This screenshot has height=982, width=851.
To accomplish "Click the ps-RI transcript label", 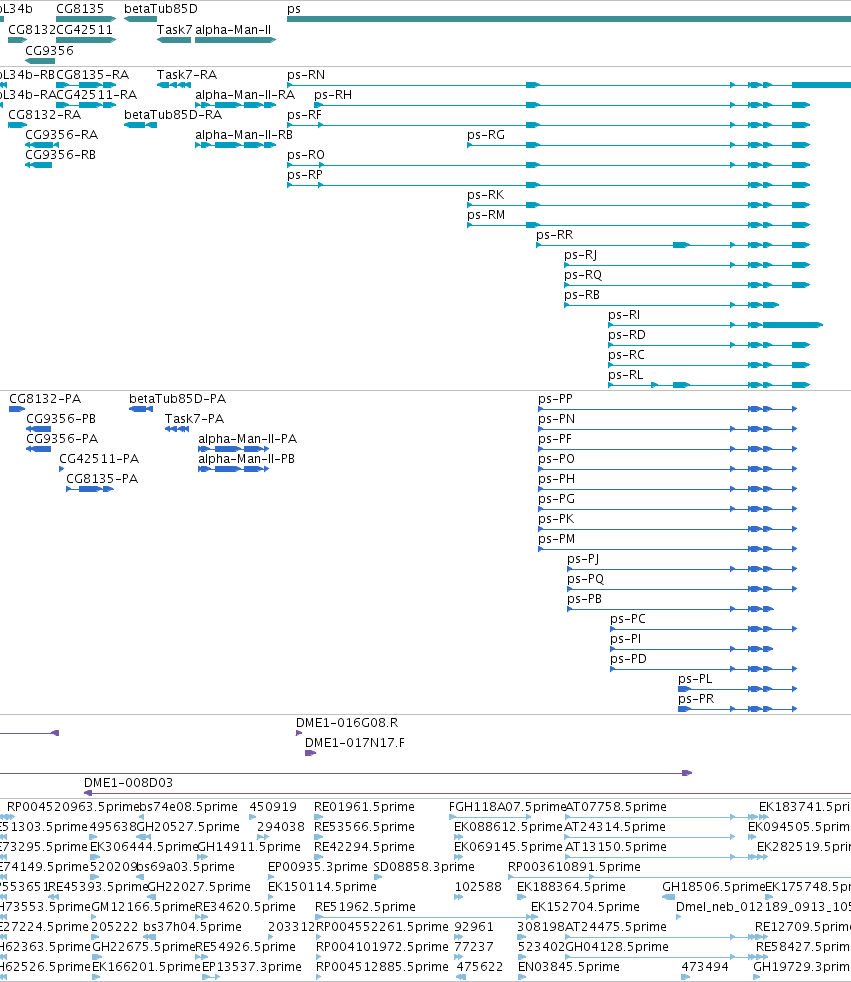I will point(624,315).
